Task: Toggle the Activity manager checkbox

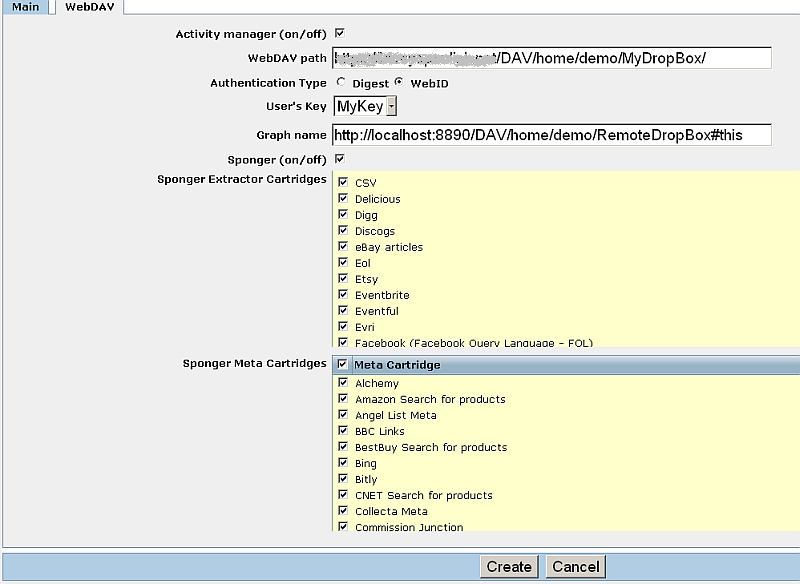Action: pos(340,34)
